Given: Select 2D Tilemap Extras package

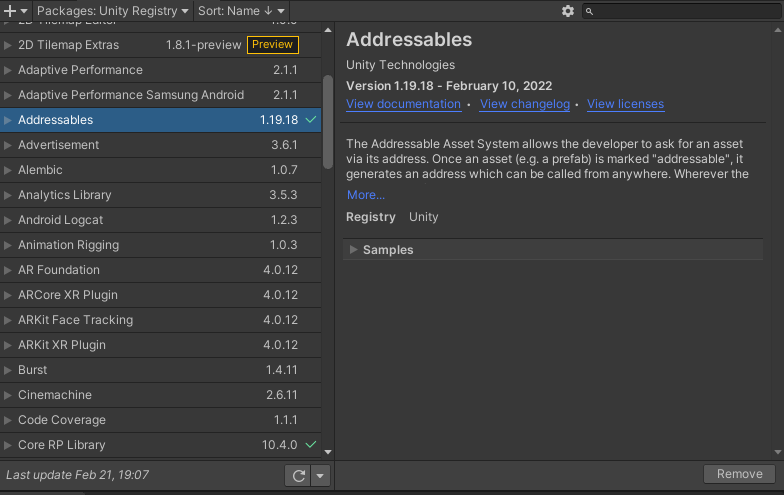Looking at the screenshot, I should pyautogui.click(x=160, y=45).
